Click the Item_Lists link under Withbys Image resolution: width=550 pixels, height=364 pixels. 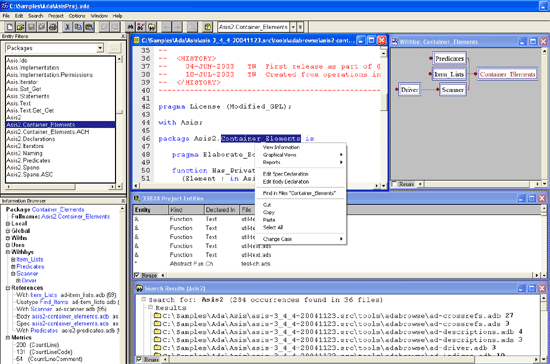point(30,259)
